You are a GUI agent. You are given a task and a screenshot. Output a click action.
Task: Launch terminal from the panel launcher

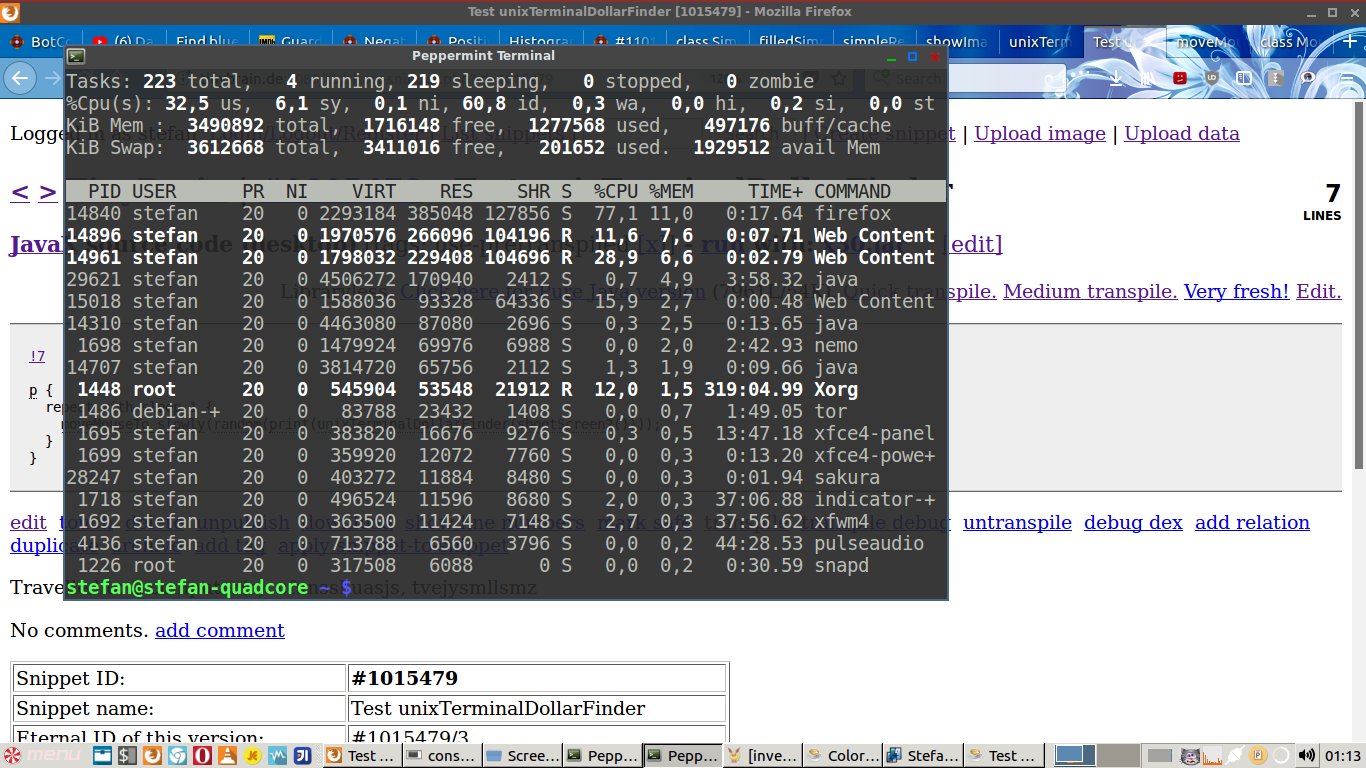(127, 755)
